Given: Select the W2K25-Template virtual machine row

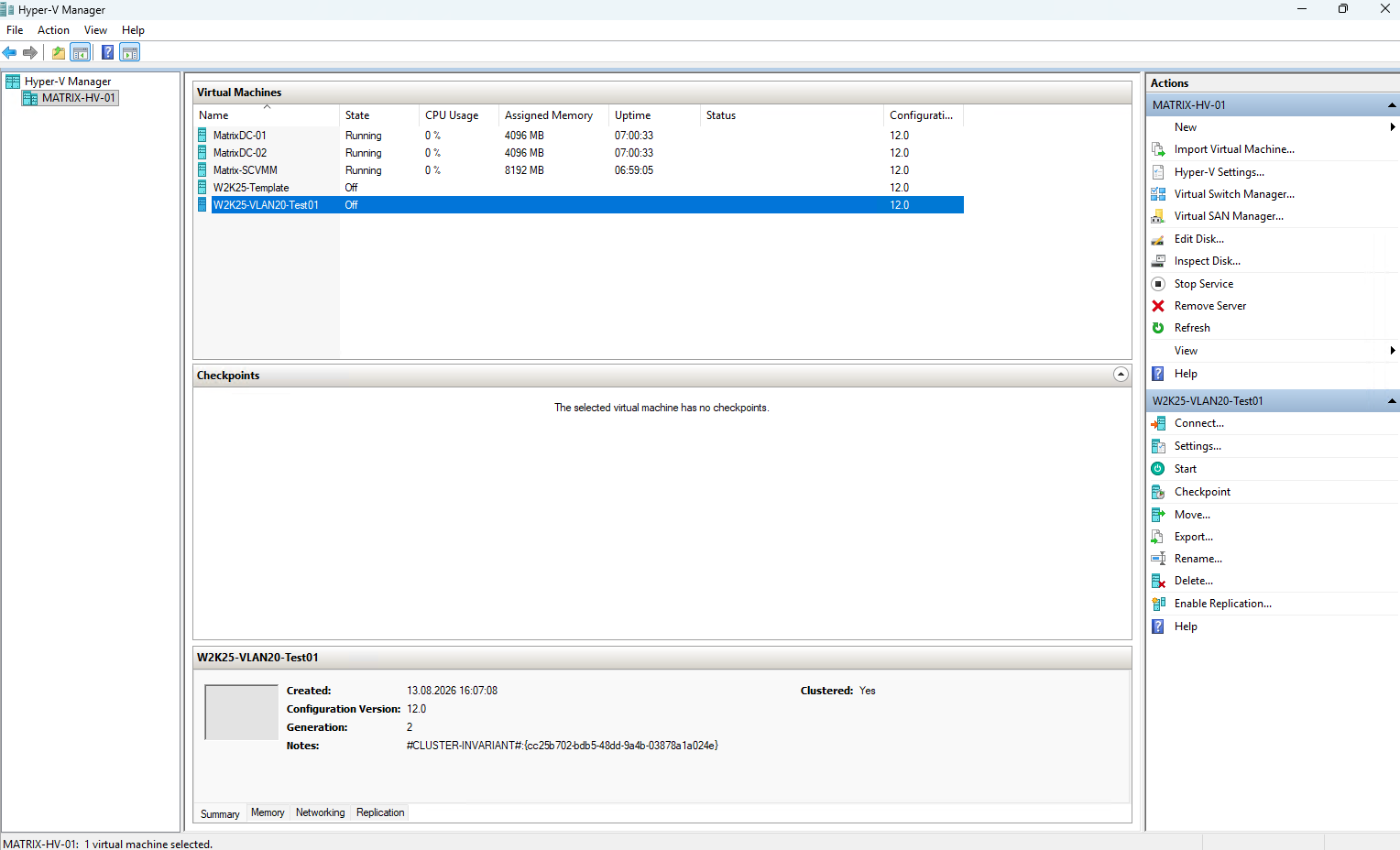Looking at the screenshot, I should coord(579,188).
